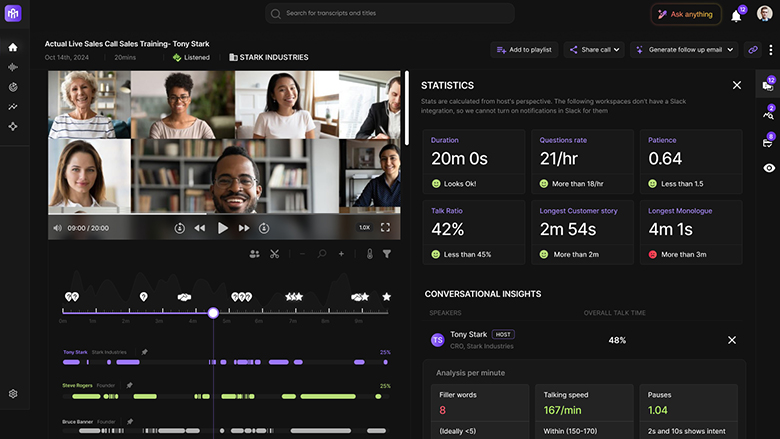Click the copy link icon
The image size is (780, 439).
pos(753,49)
